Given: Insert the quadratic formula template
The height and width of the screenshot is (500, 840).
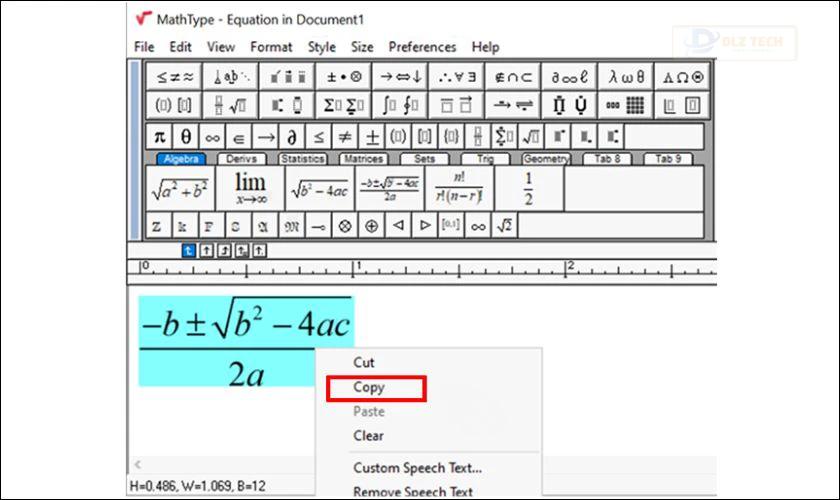Looking at the screenshot, I should (389, 189).
